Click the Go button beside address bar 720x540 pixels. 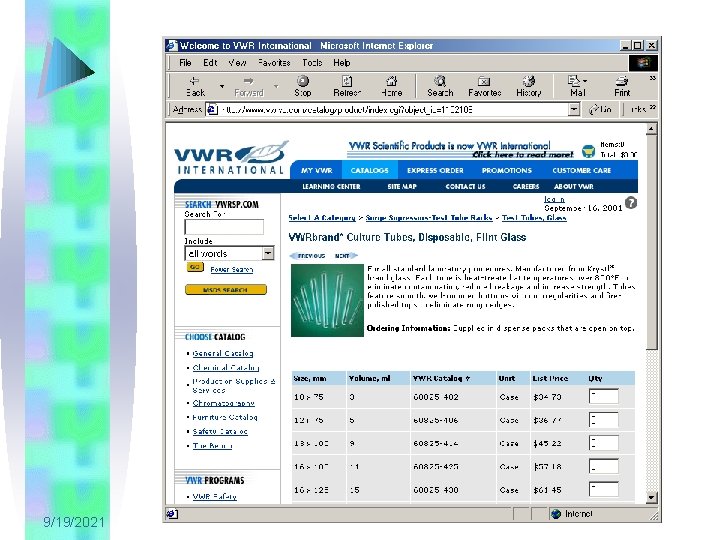pyautogui.click(x=601, y=109)
